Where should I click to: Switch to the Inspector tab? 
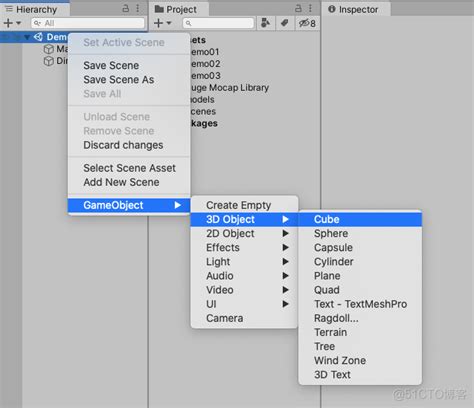pyautogui.click(x=356, y=9)
